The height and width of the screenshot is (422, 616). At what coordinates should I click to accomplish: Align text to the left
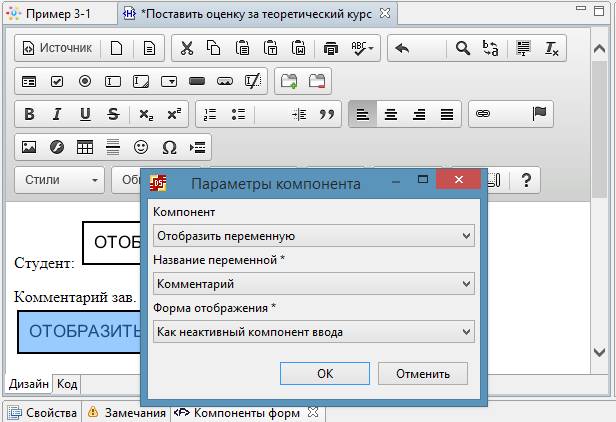pyautogui.click(x=363, y=114)
